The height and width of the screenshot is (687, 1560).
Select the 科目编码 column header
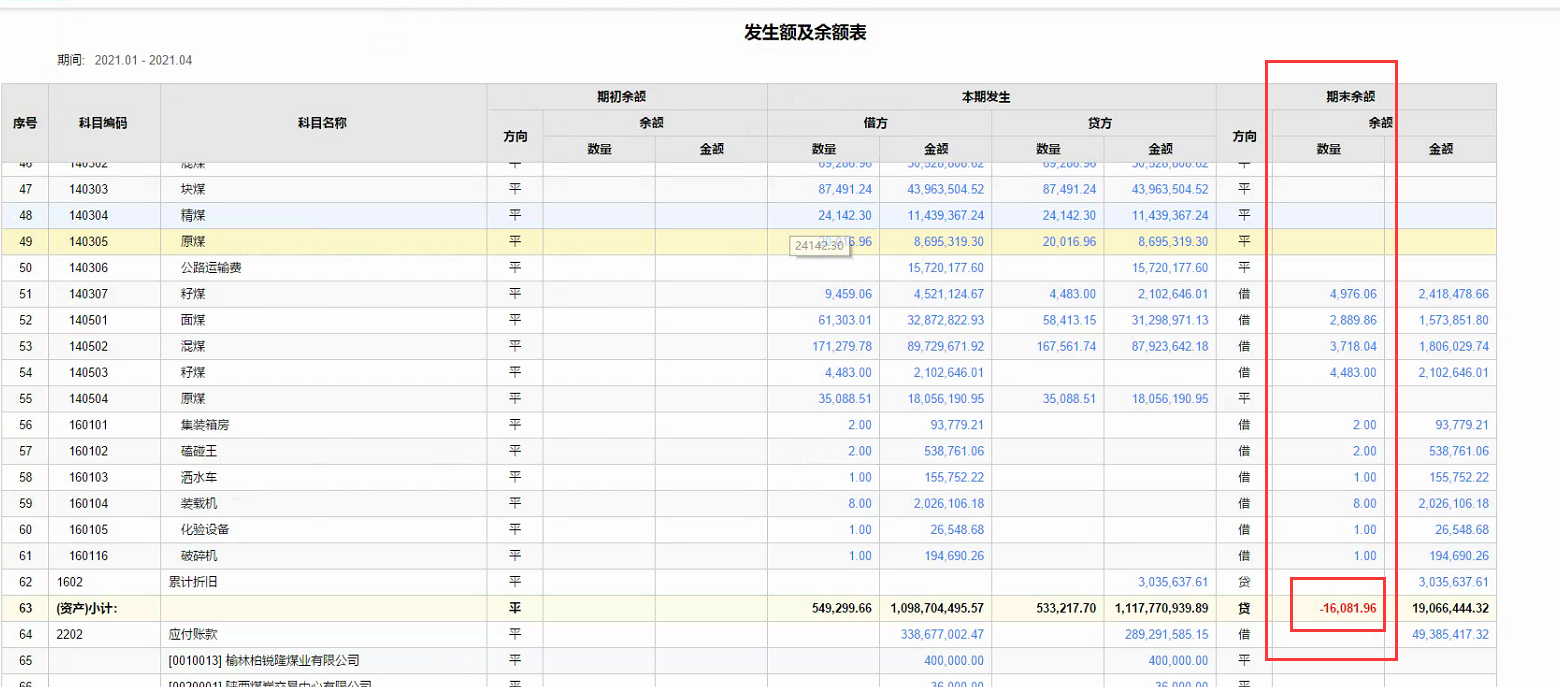click(104, 123)
